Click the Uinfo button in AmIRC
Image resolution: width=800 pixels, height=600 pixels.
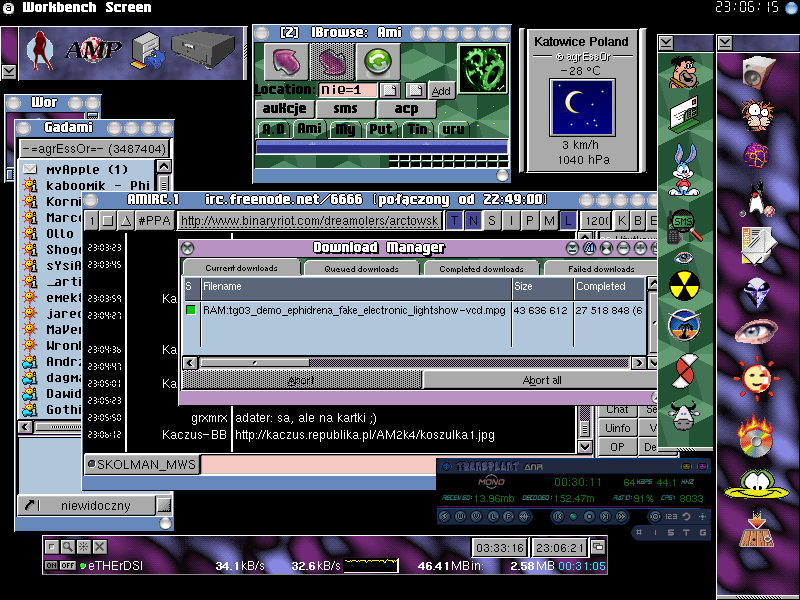(x=617, y=428)
